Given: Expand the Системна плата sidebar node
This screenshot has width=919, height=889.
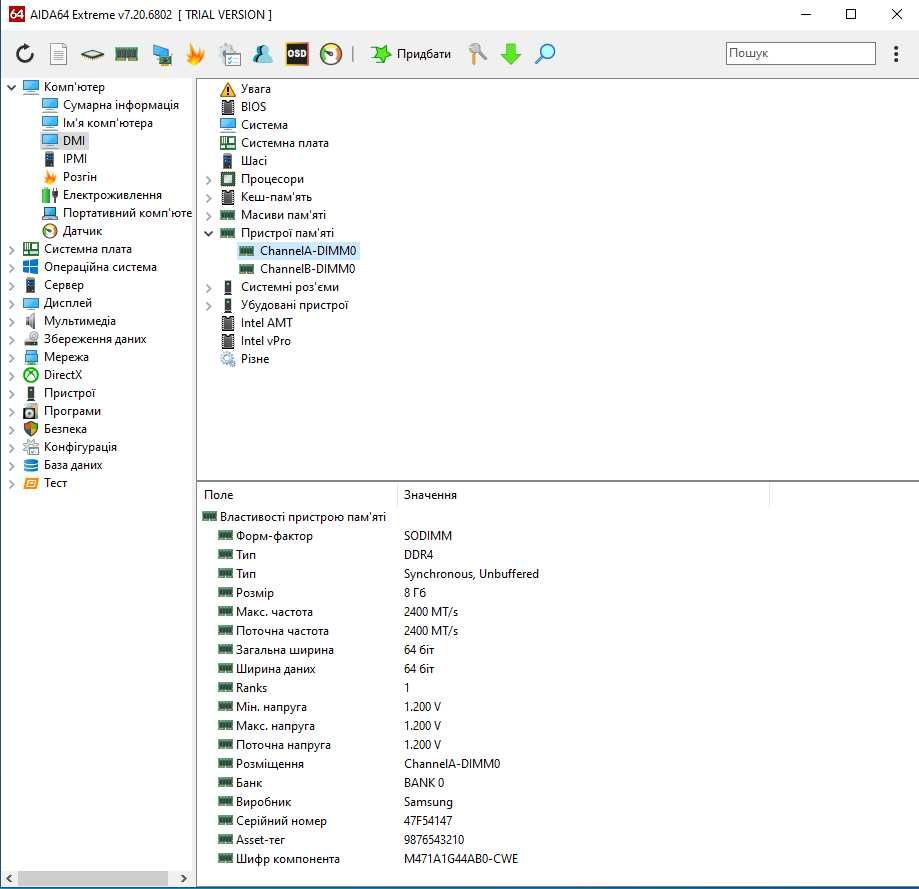Looking at the screenshot, I should [11, 250].
